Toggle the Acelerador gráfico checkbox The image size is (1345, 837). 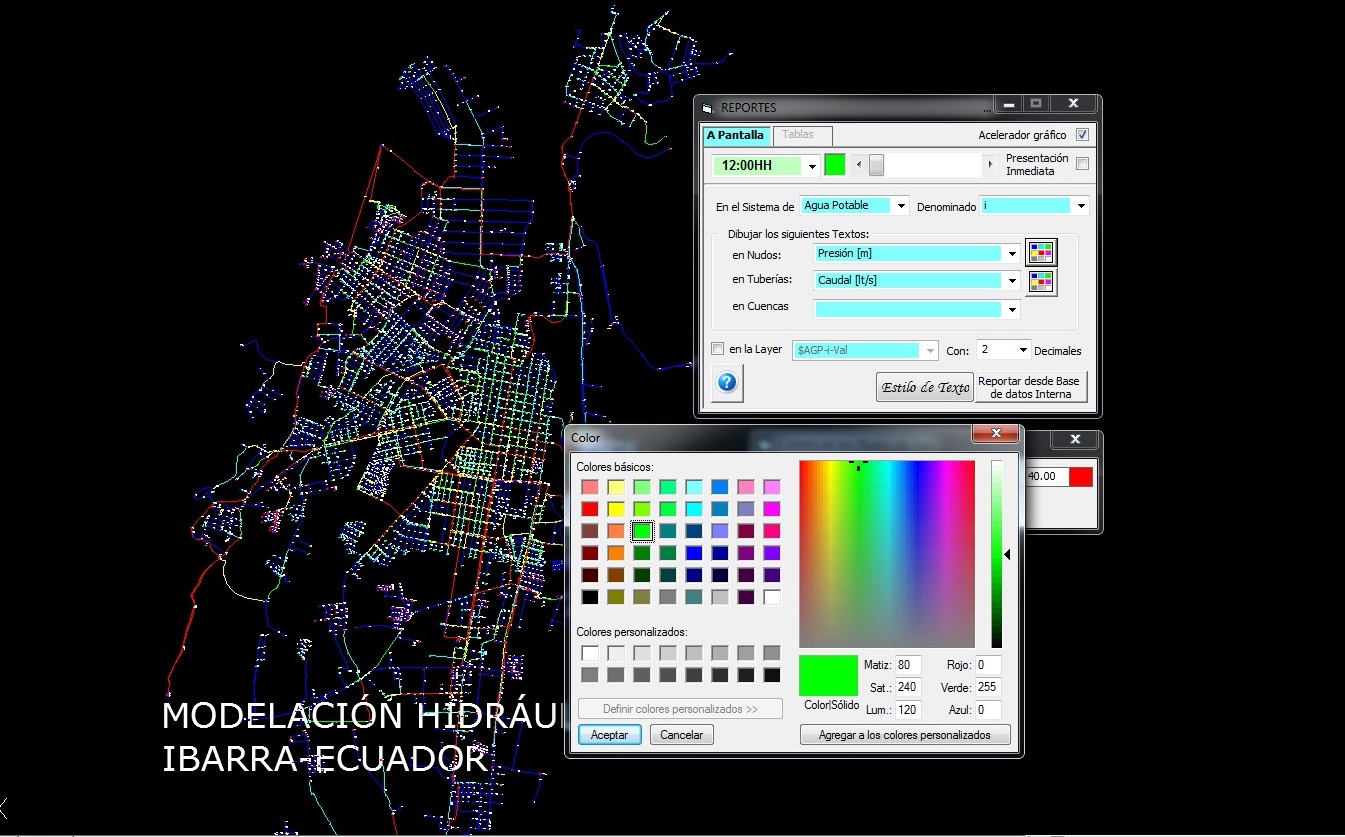tap(1082, 135)
